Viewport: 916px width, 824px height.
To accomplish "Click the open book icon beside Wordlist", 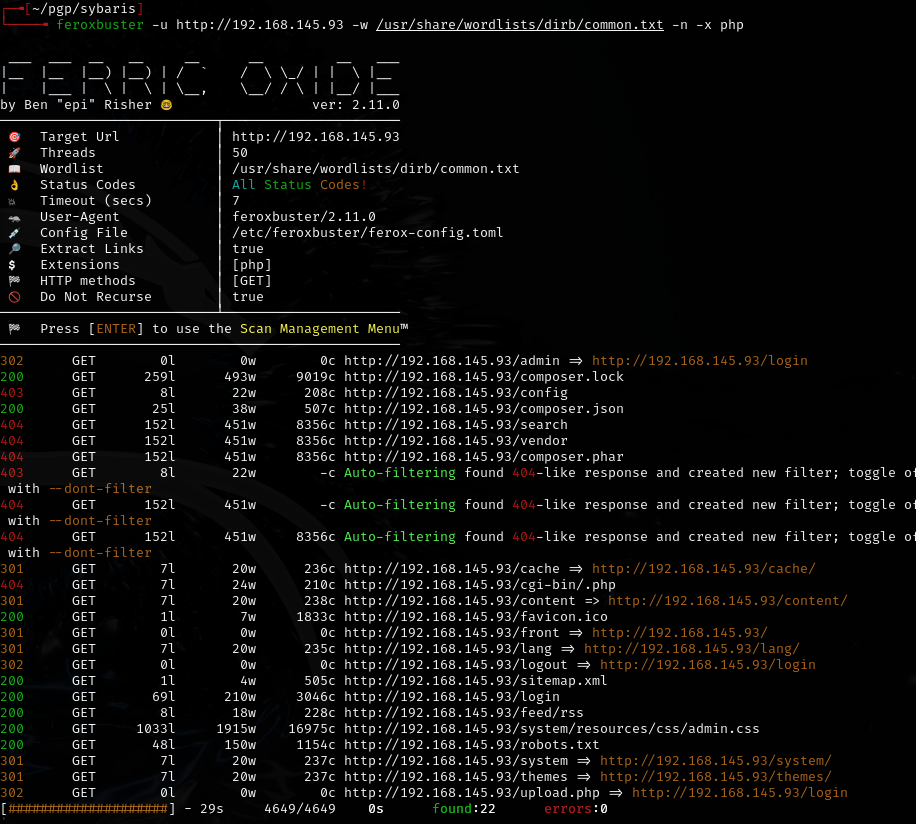I will [14, 169].
